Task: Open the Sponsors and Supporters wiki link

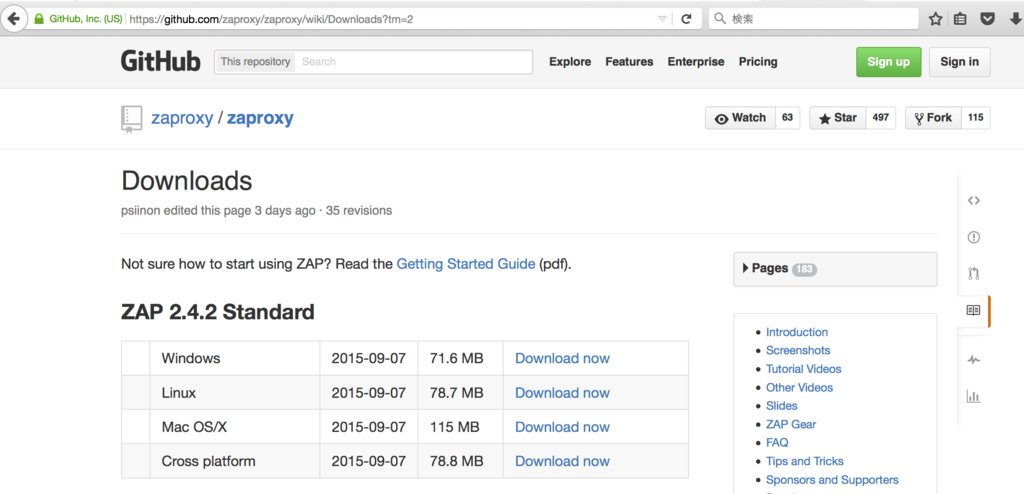Action: click(832, 480)
